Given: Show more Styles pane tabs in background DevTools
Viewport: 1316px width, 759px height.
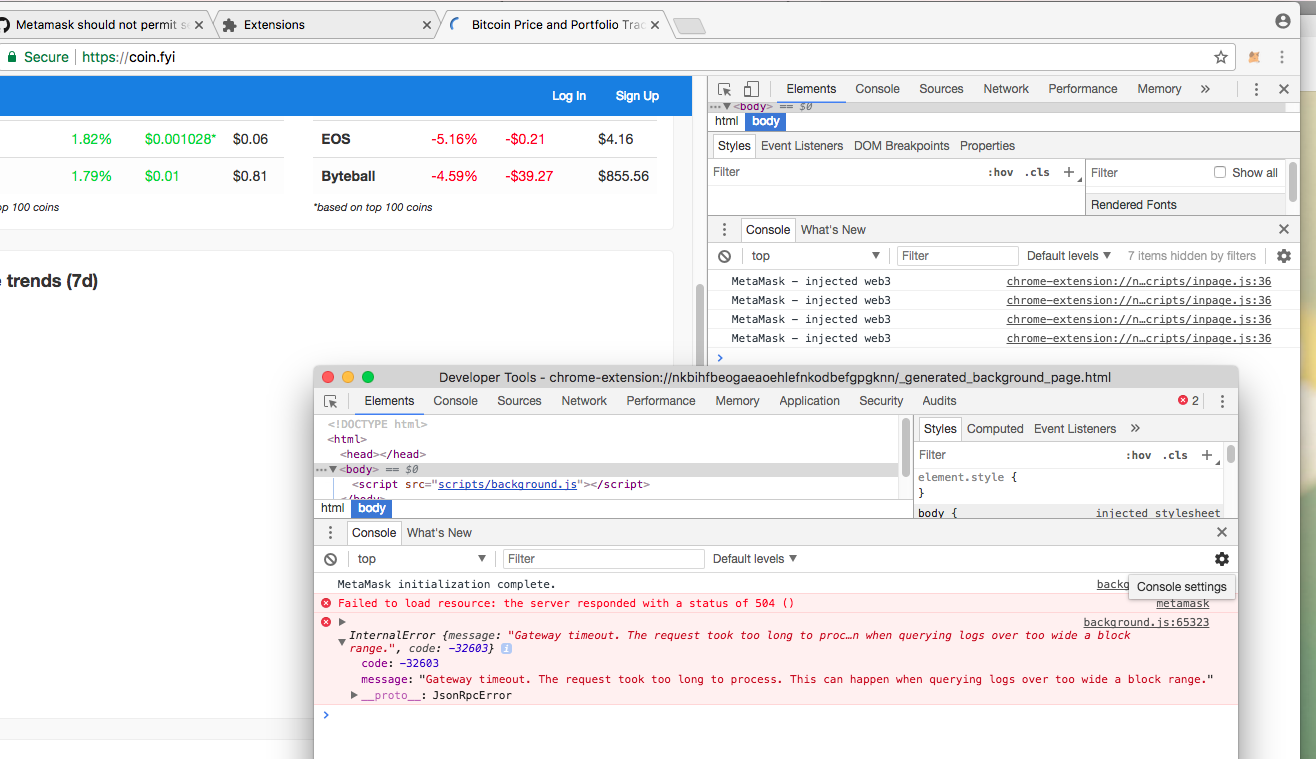Looking at the screenshot, I should pos(1135,429).
